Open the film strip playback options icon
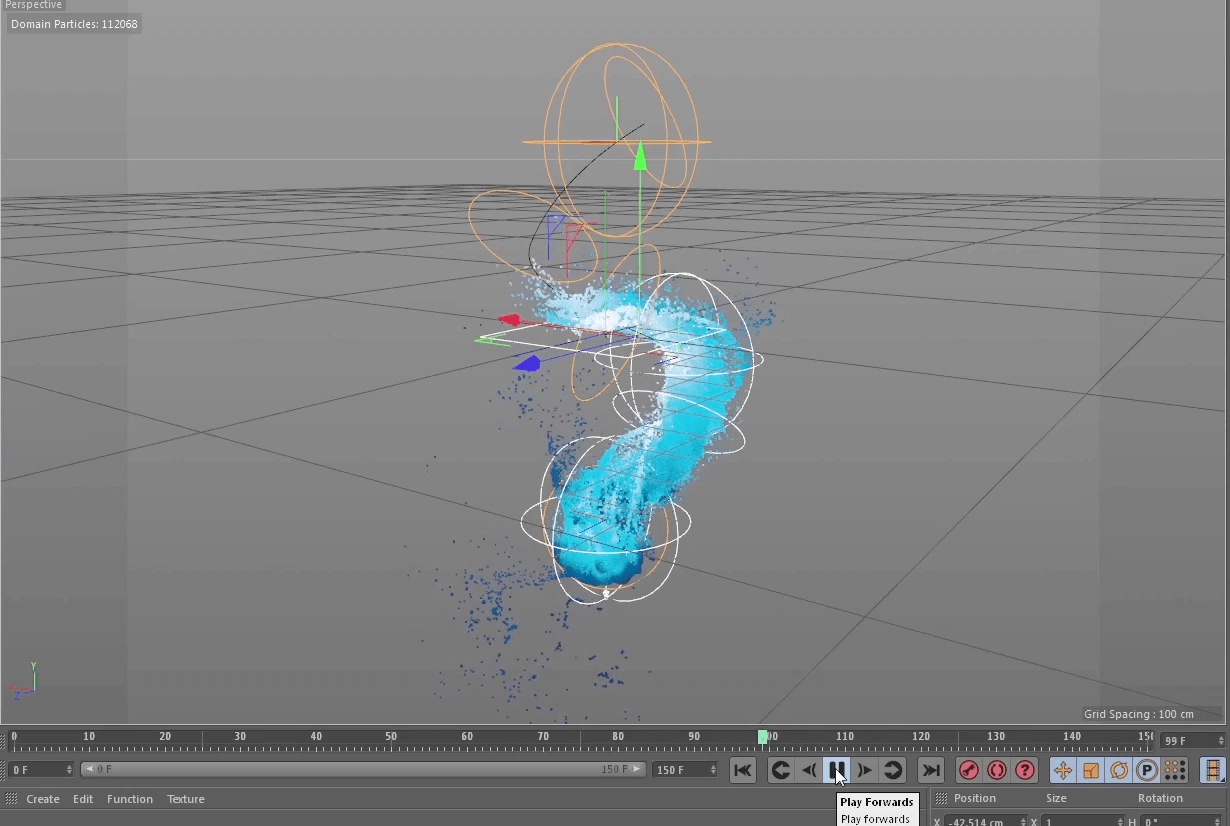Screen dimensions: 1230x826 coord(1213,770)
